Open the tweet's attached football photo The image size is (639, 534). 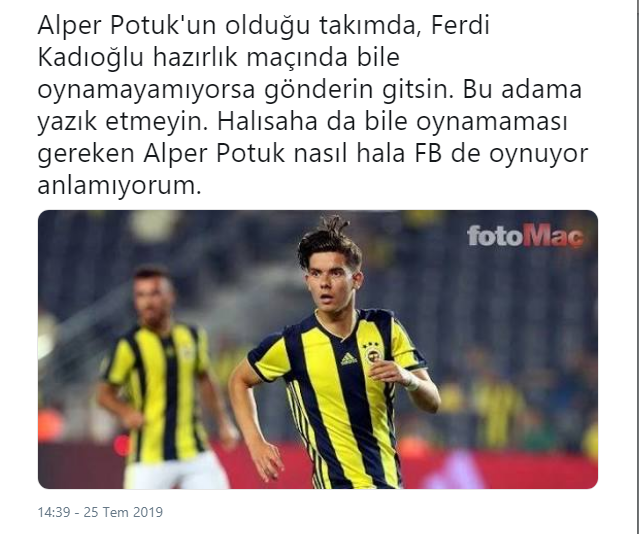coord(318,349)
